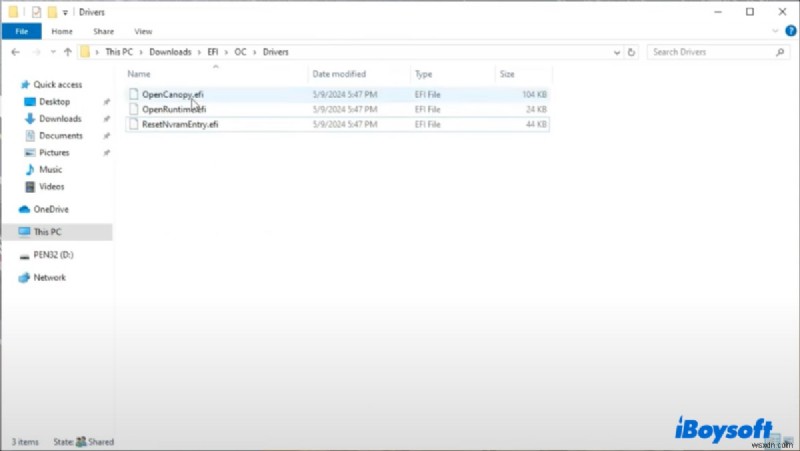
Task: Select the ResetNvramEntry.efi file
Action: tap(180, 124)
